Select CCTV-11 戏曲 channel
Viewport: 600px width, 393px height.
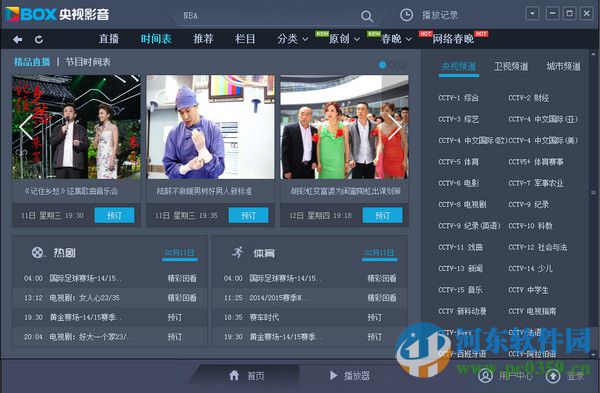tap(461, 248)
